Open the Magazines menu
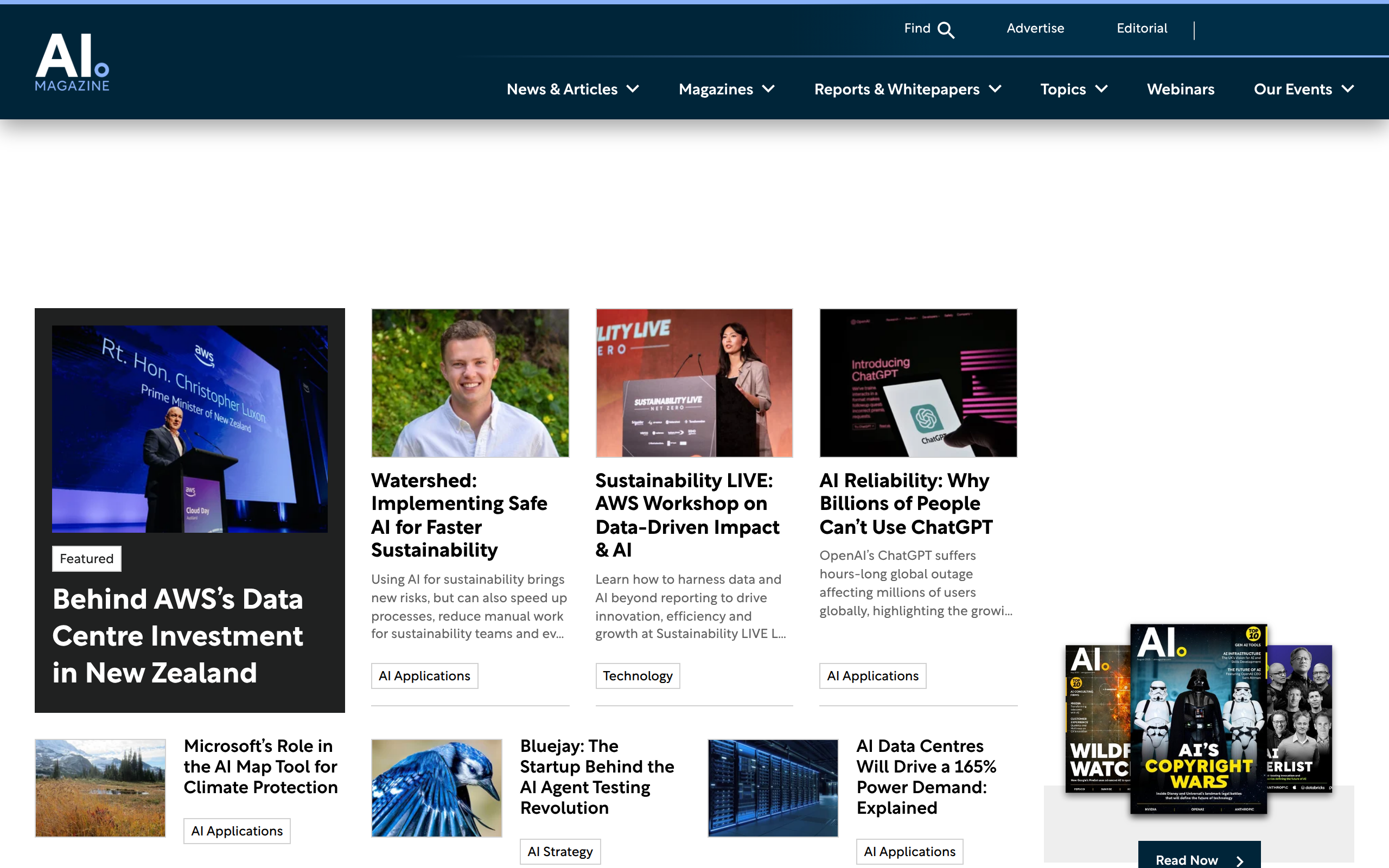This screenshot has width=1389, height=868. pos(716,89)
